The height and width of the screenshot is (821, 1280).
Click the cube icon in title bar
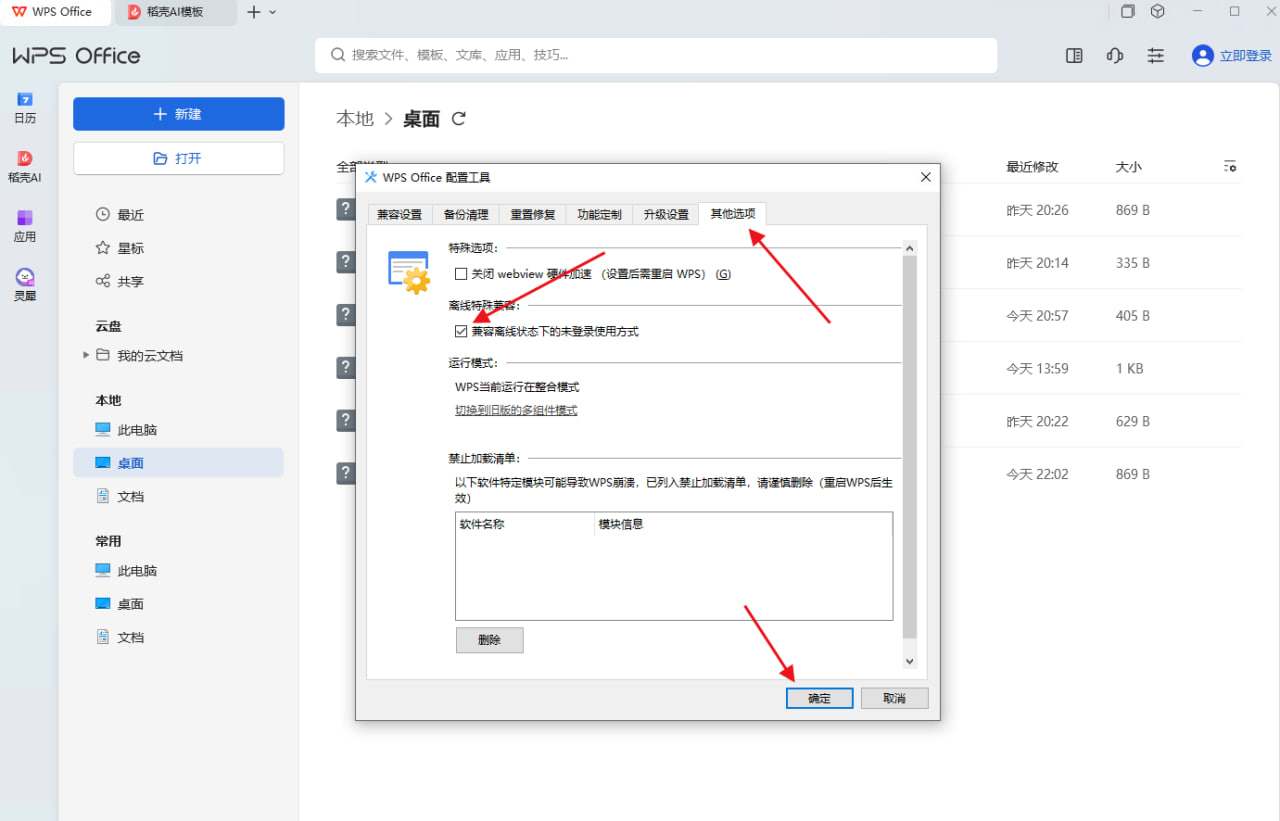point(1158,12)
